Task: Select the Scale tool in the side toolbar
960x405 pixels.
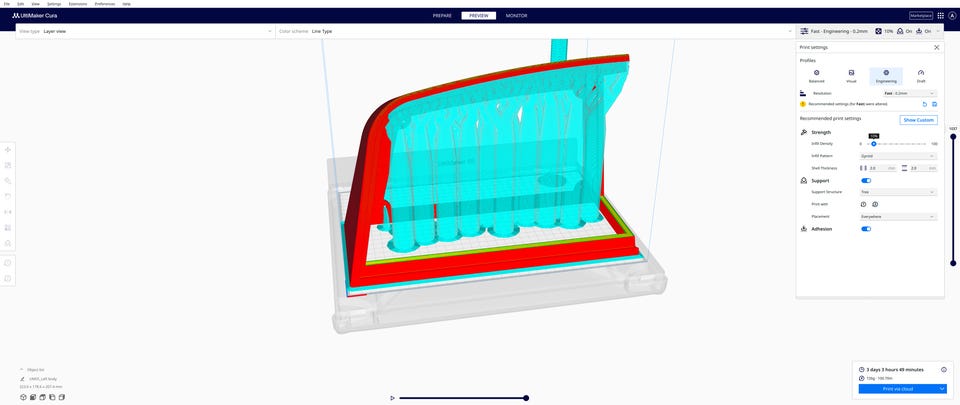Action: [8, 165]
